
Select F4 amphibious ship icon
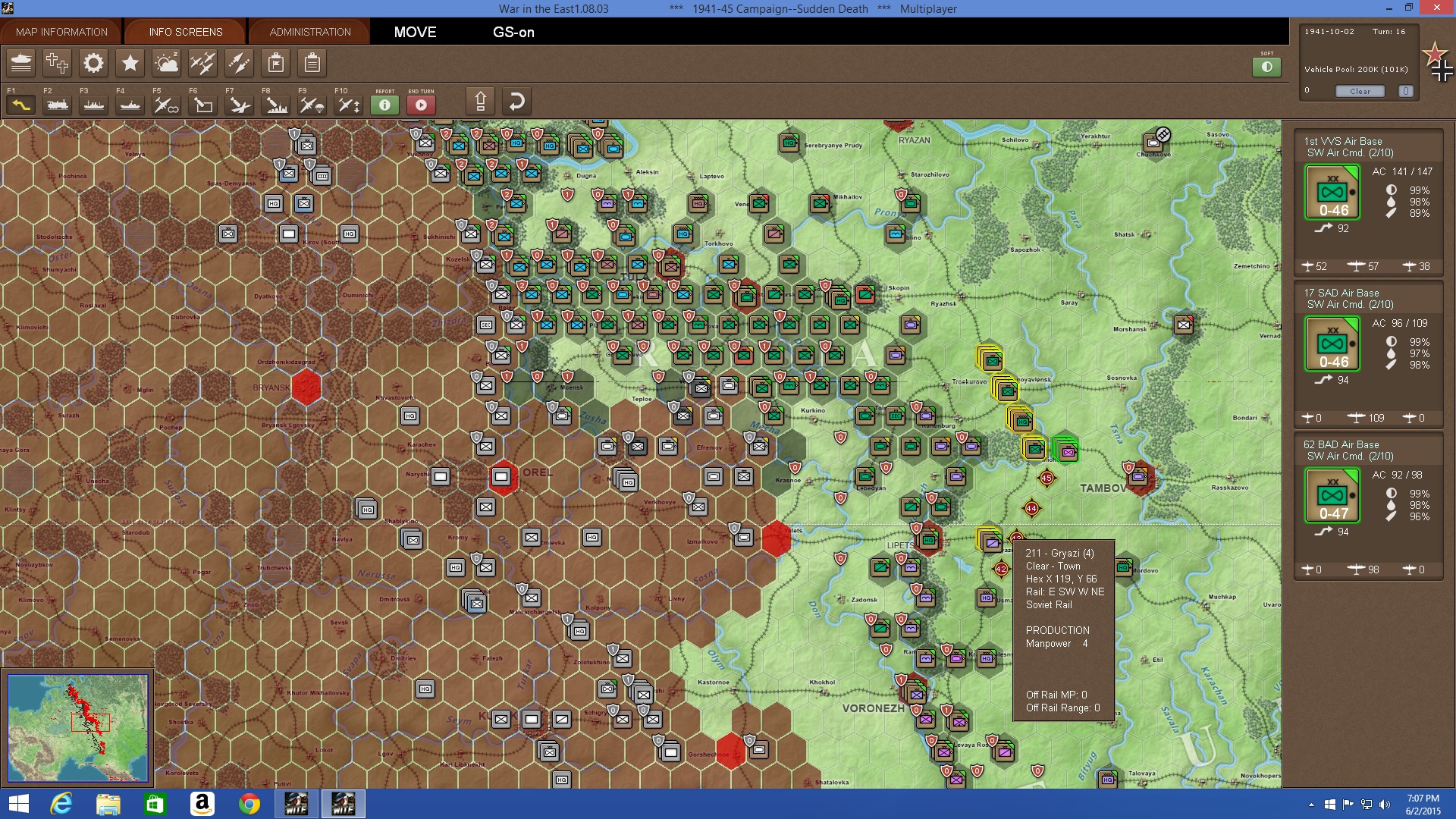[130, 105]
